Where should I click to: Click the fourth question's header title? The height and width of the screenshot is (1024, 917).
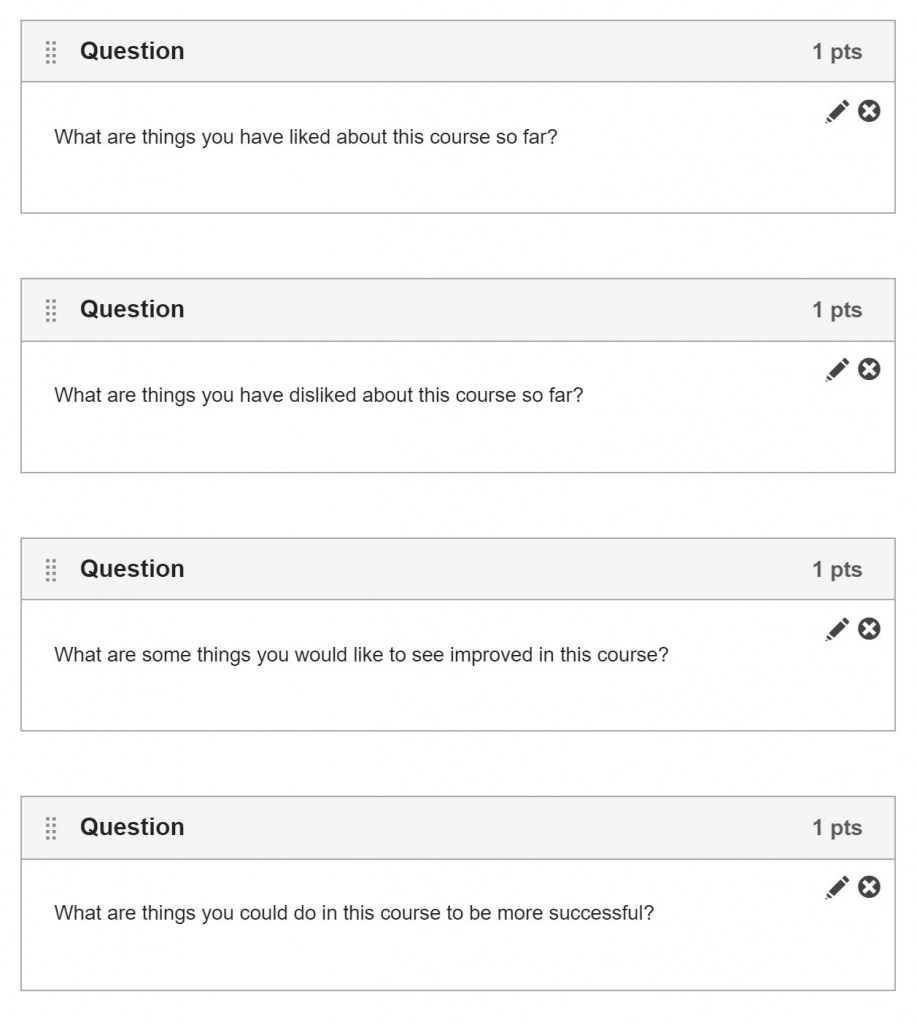tap(132, 827)
